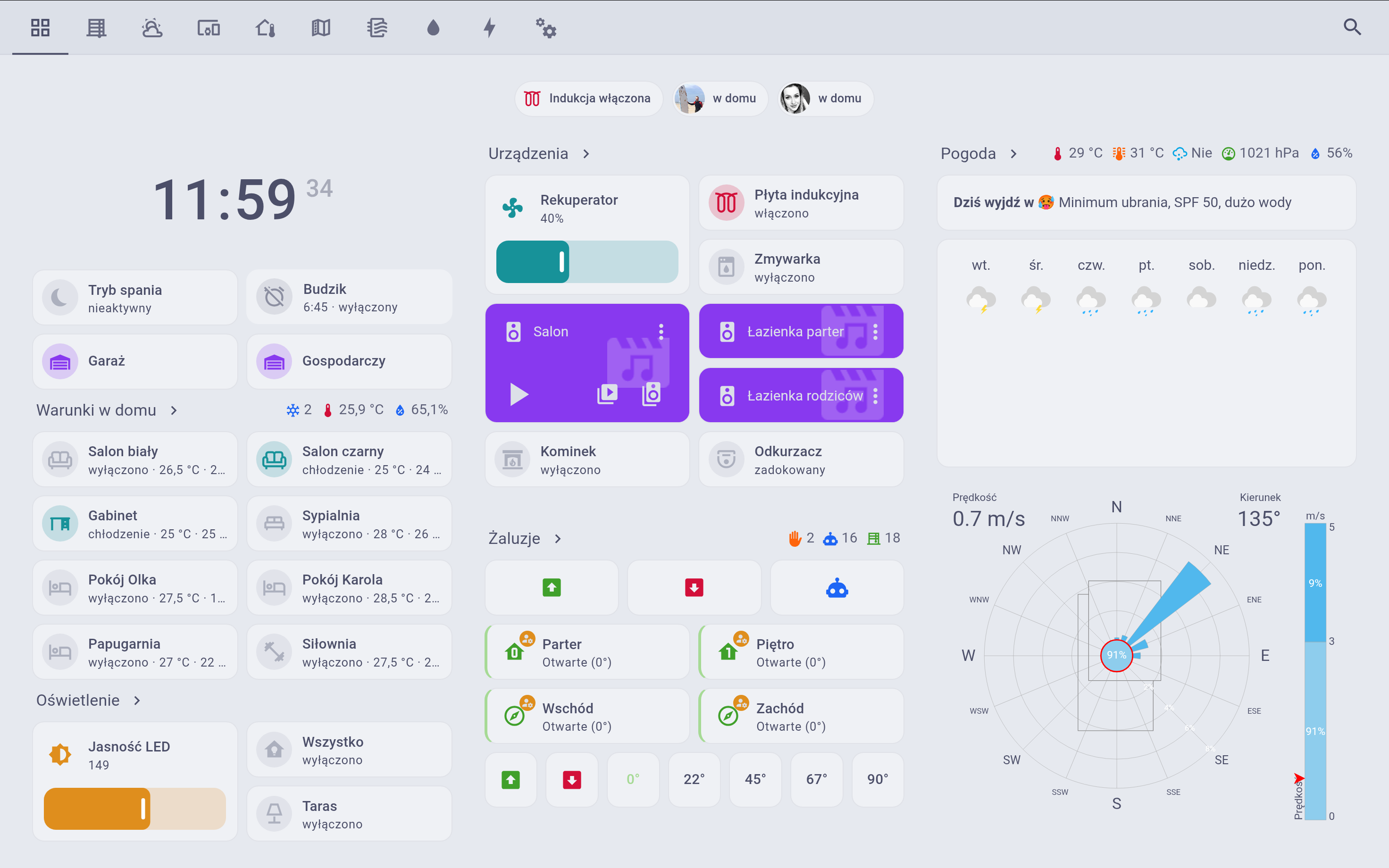Click the Papugarnia bed icon
This screenshot has height=868, width=1389.
click(x=60, y=652)
